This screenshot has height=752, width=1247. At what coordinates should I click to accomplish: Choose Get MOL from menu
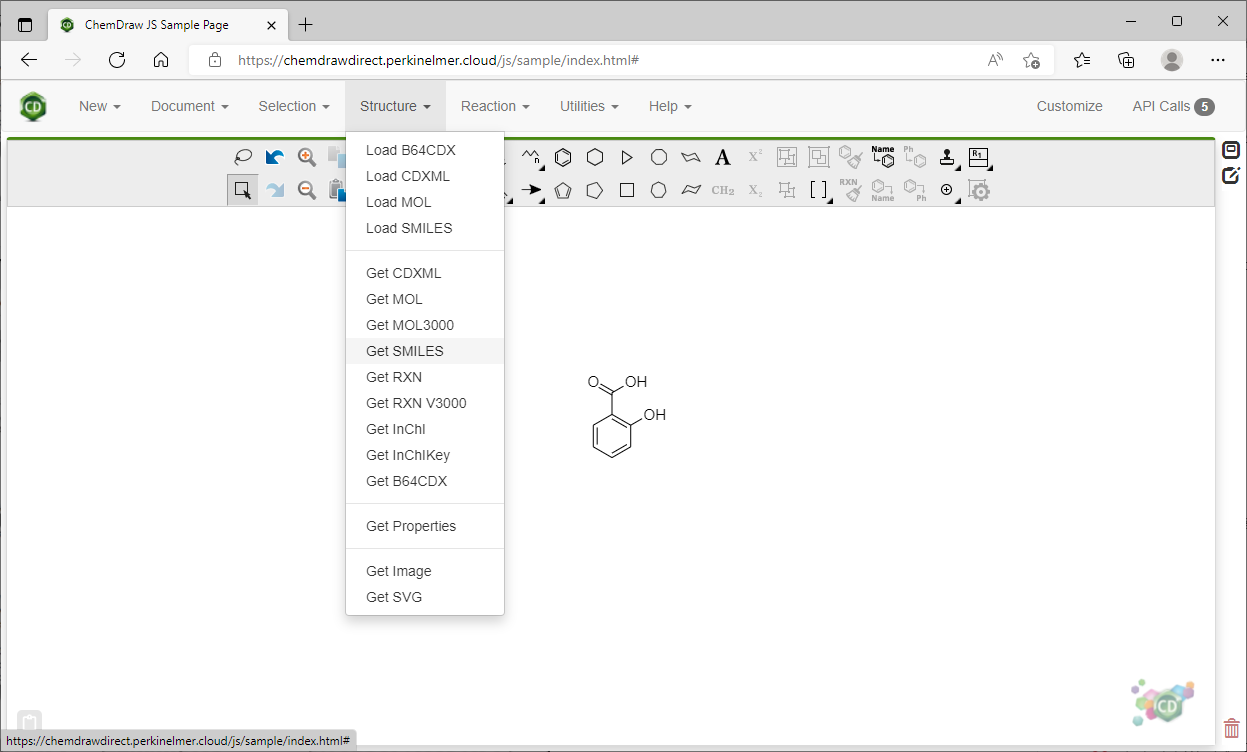click(425, 299)
